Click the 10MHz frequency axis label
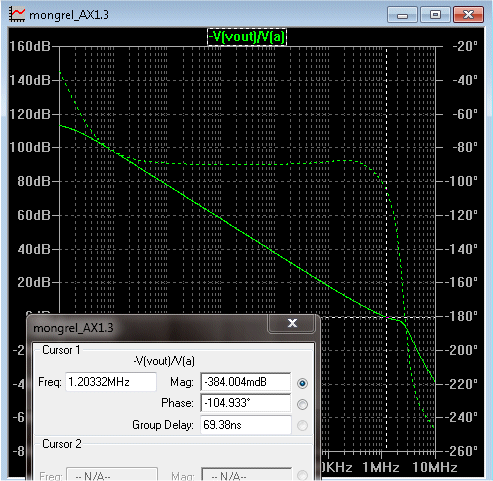Viewport: 493px width, 481px height. [x=435, y=467]
